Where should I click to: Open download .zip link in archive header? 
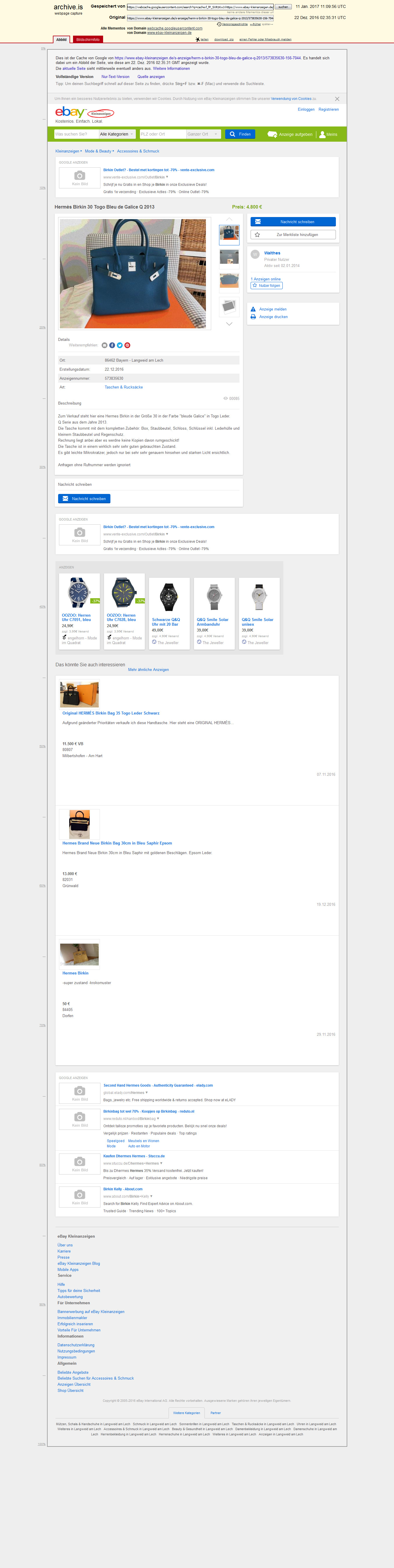[224, 39]
